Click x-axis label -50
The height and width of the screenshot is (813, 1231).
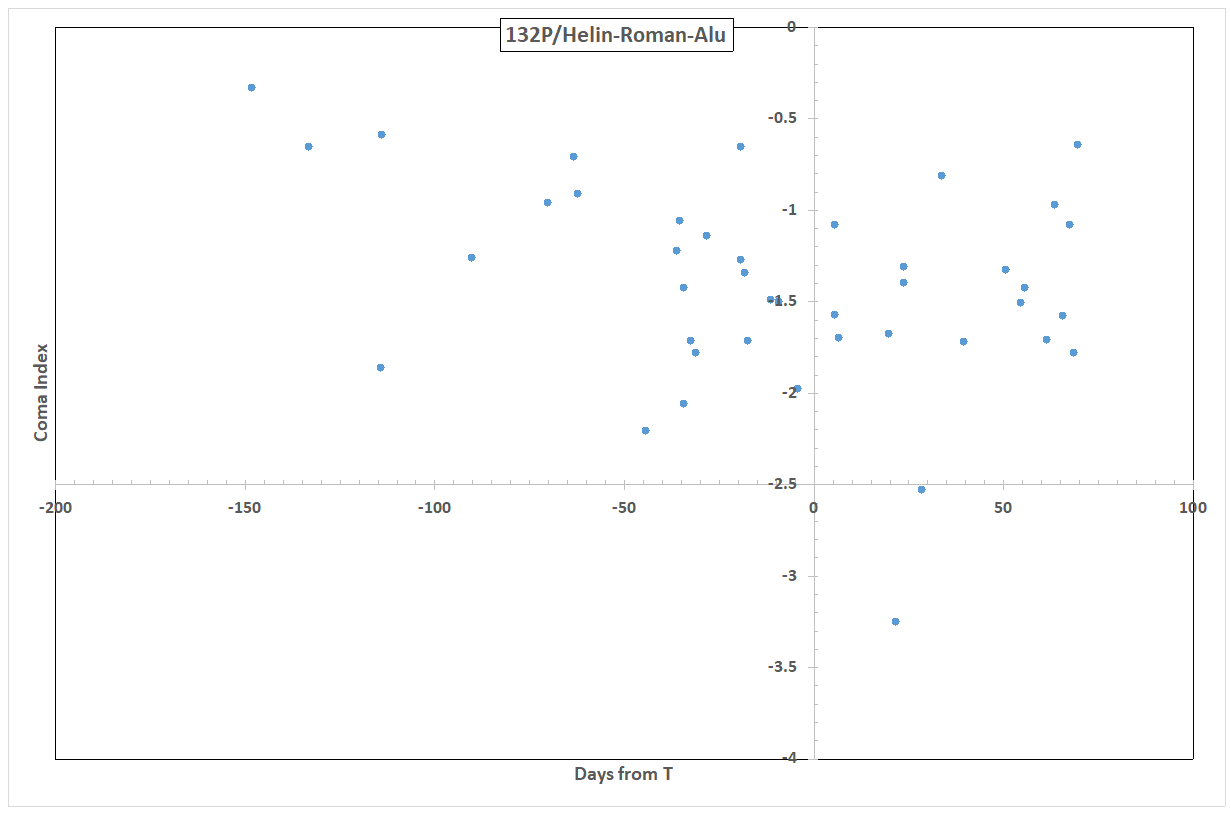click(x=625, y=508)
